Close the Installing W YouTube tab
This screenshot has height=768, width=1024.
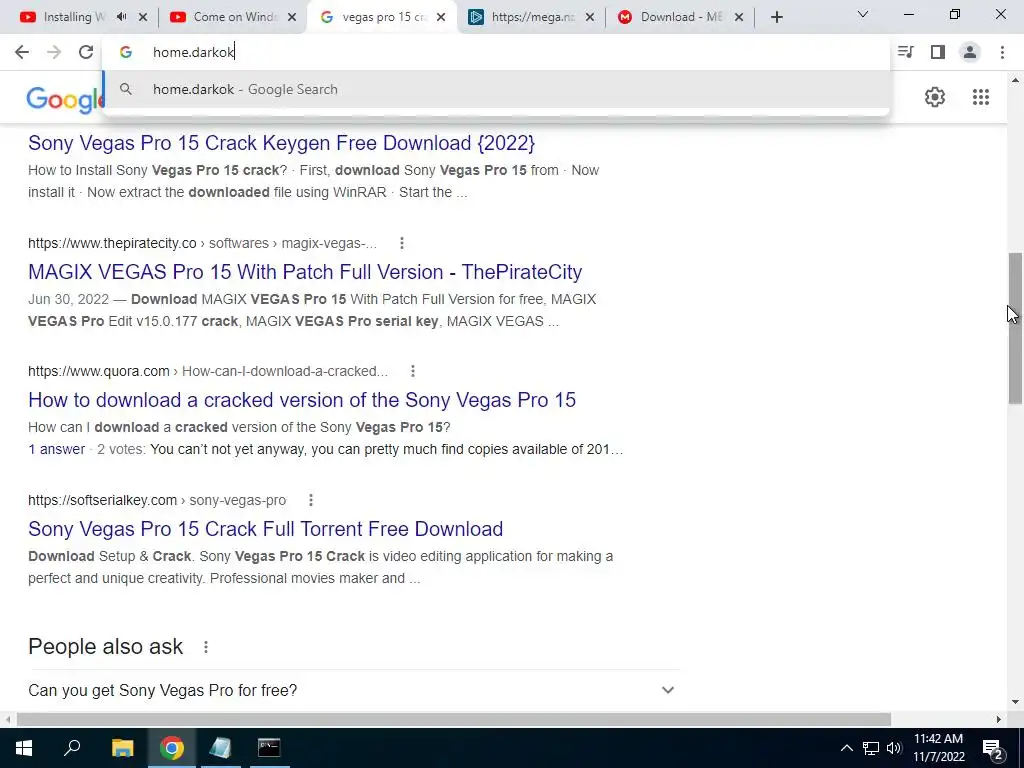coord(143,18)
